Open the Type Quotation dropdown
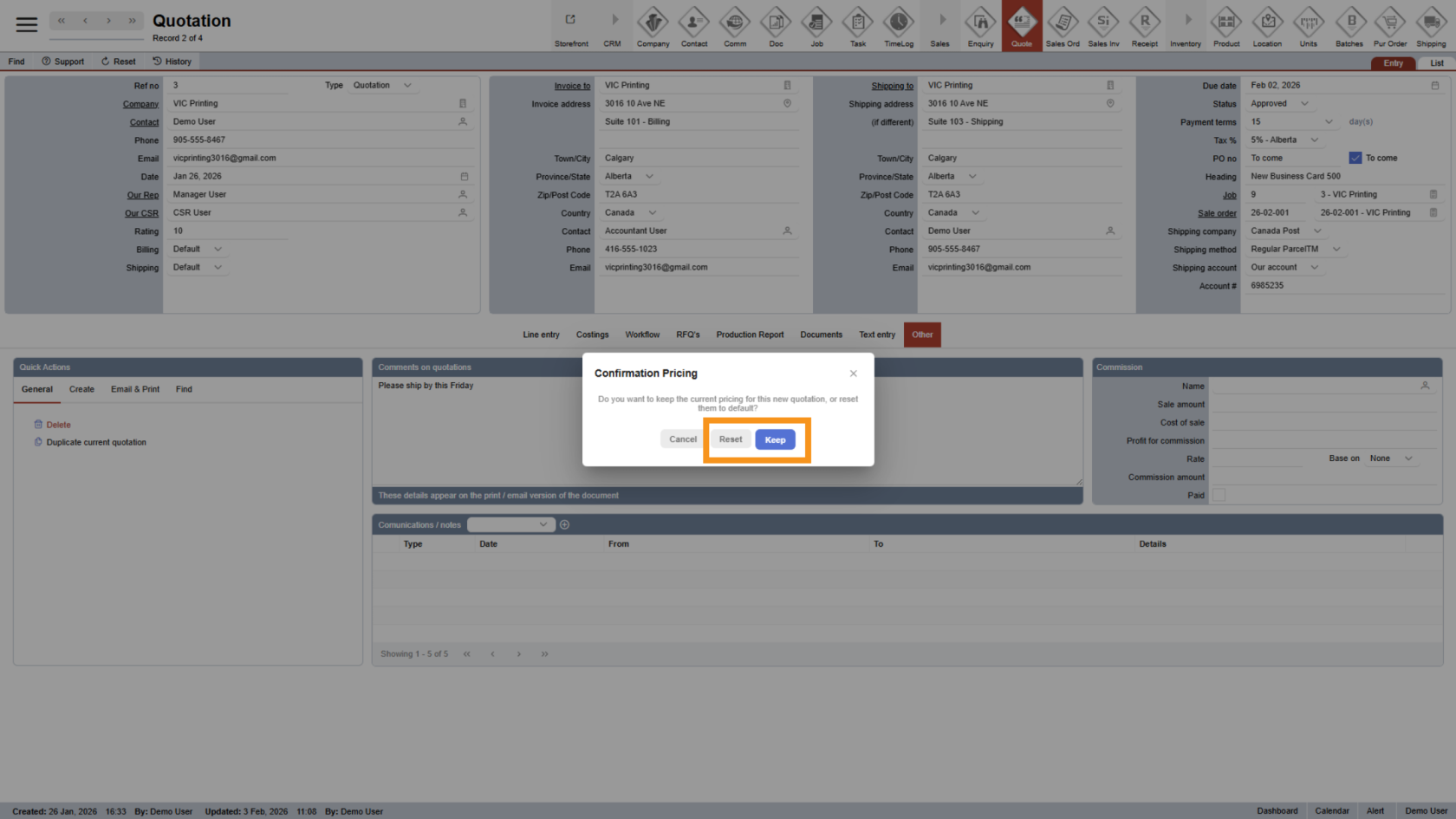Viewport: 1456px width, 819px height. 407,86
